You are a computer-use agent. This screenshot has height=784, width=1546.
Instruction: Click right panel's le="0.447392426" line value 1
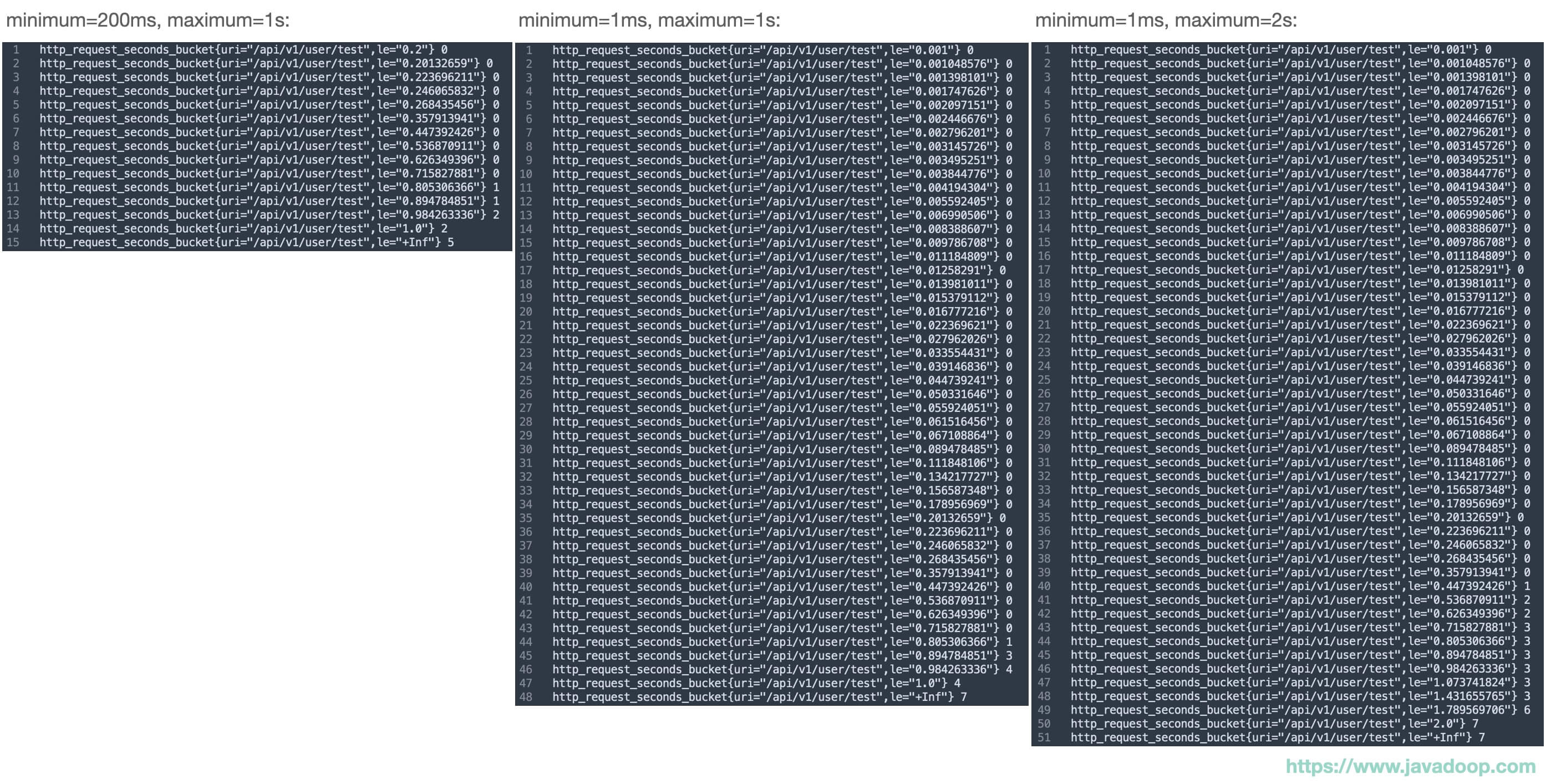(x=1527, y=586)
